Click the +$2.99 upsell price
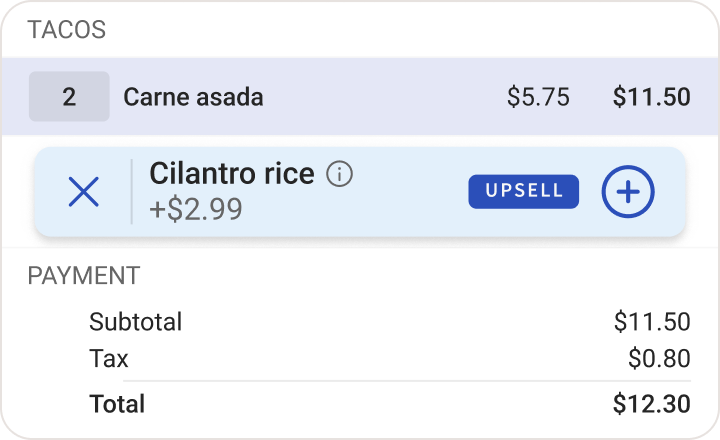 (196, 211)
